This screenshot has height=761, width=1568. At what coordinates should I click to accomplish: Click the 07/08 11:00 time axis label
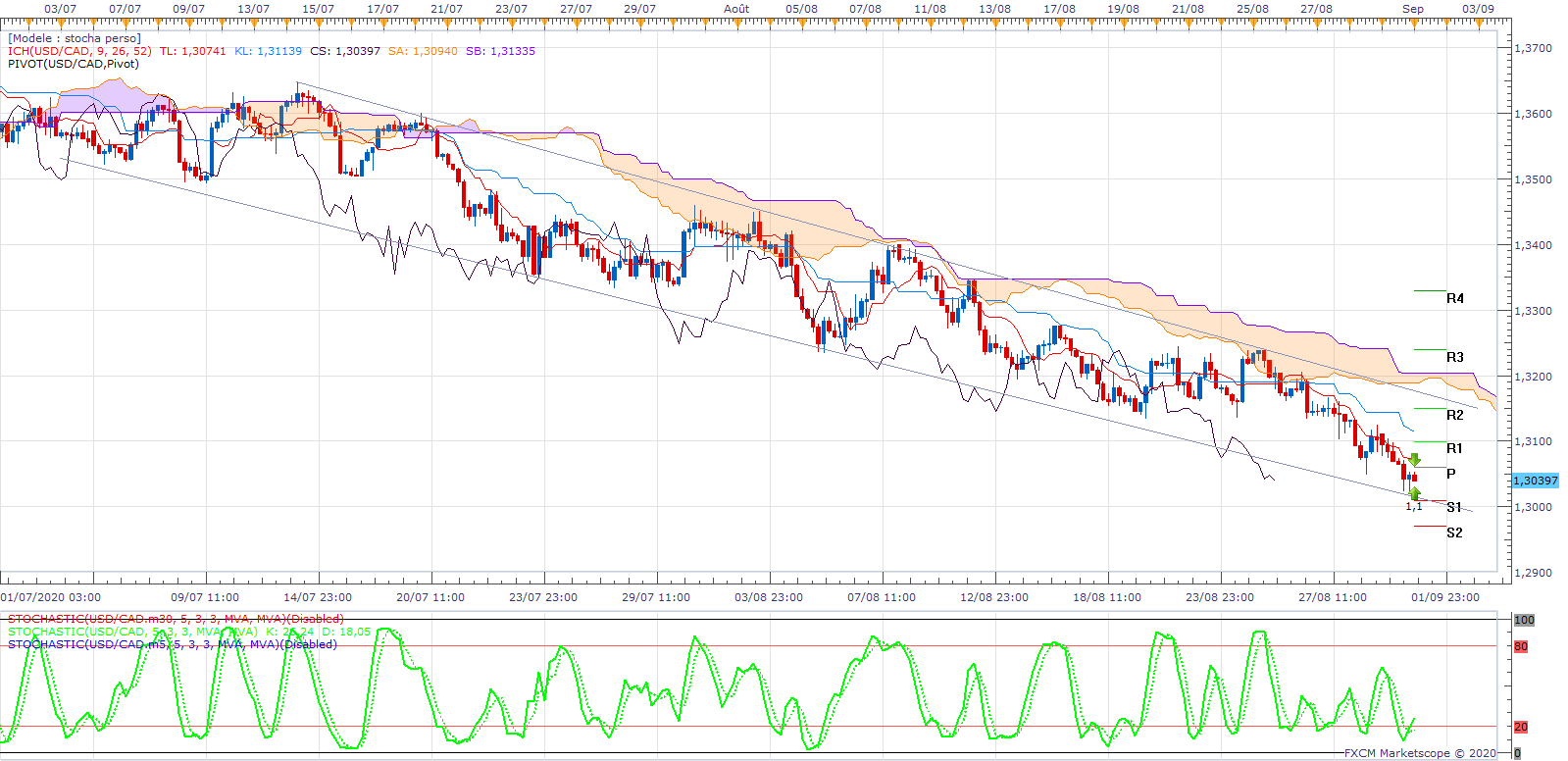tap(882, 597)
